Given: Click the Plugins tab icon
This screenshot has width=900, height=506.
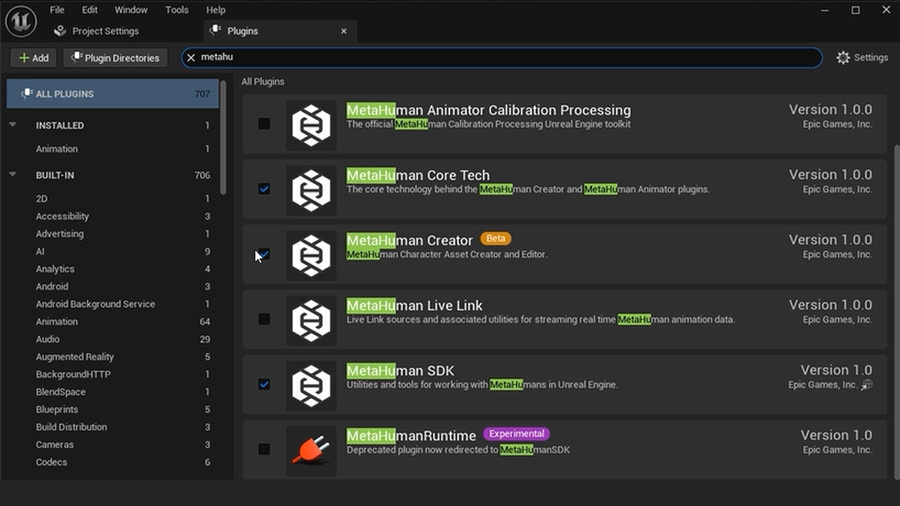Looking at the screenshot, I should [x=215, y=30].
